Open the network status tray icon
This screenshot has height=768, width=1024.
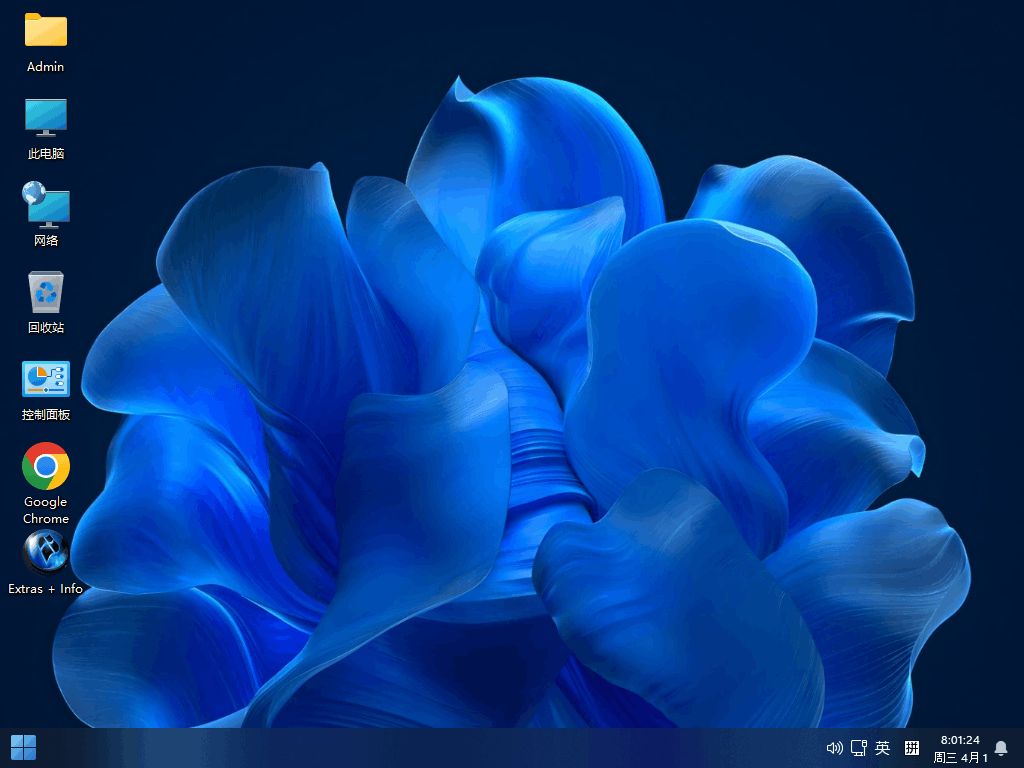[x=858, y=748]
